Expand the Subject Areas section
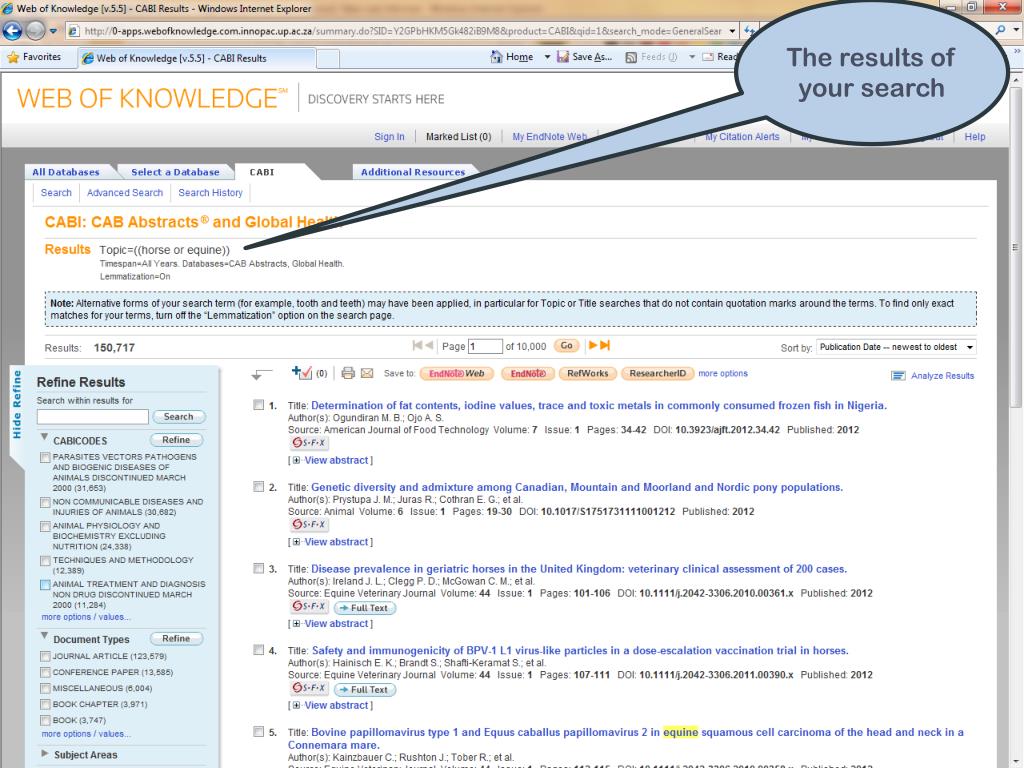Viewport: 1024px width, 768px height. [x=44, y=753]
